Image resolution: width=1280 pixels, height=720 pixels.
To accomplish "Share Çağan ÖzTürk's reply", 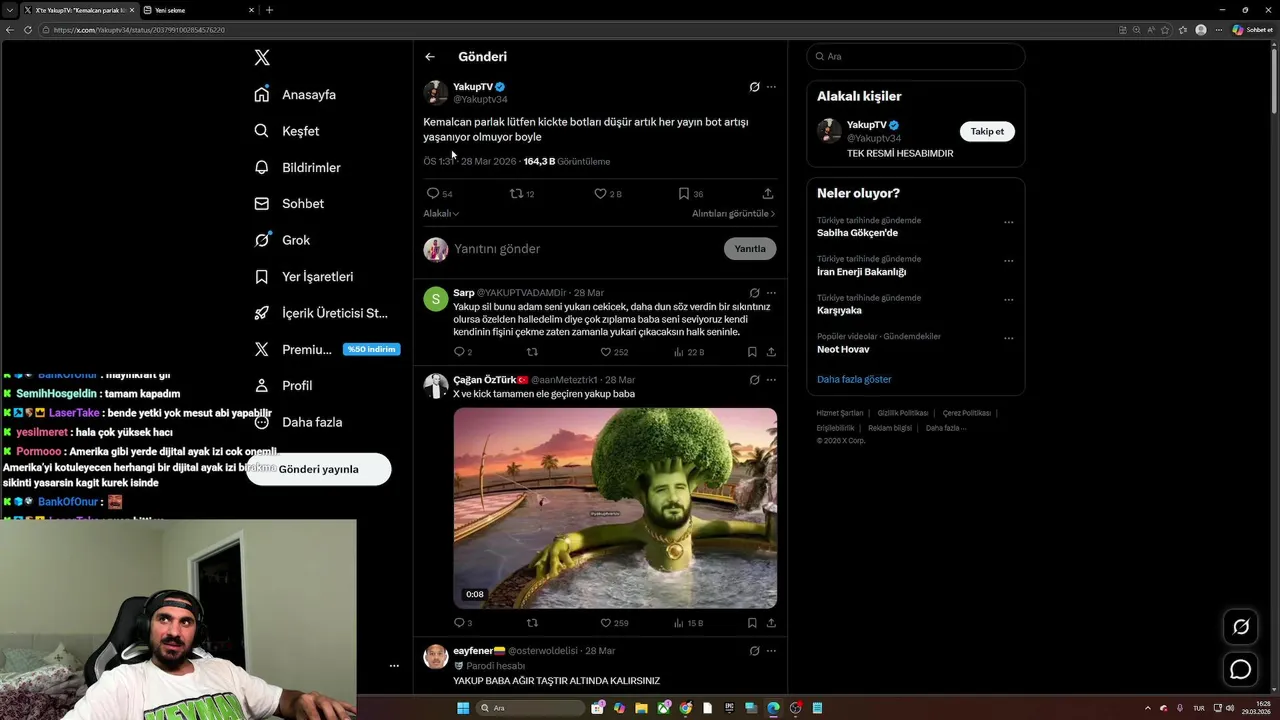I will pos(771,623).
